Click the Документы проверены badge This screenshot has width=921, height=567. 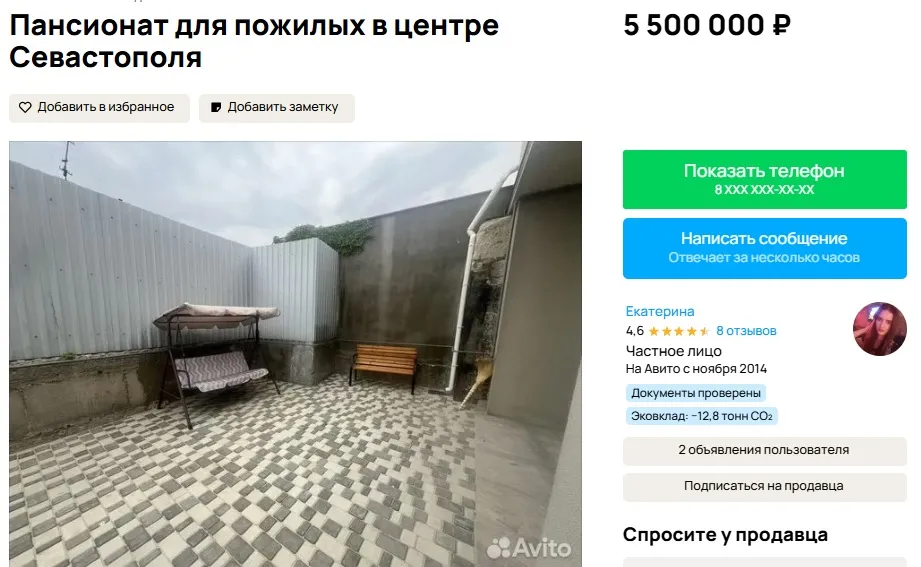[696, 393]
